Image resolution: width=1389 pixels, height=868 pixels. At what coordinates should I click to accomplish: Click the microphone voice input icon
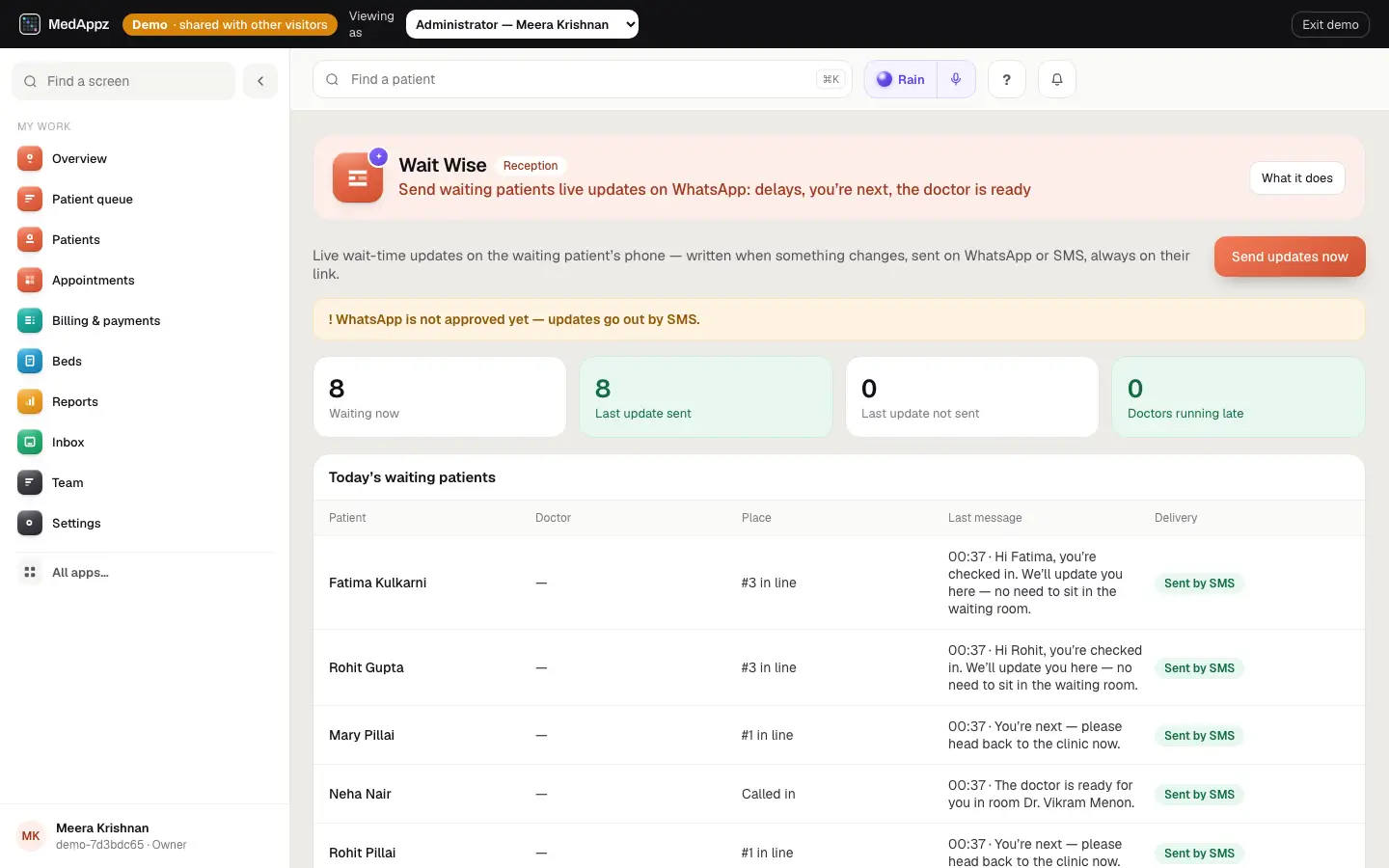click(956, 79)
